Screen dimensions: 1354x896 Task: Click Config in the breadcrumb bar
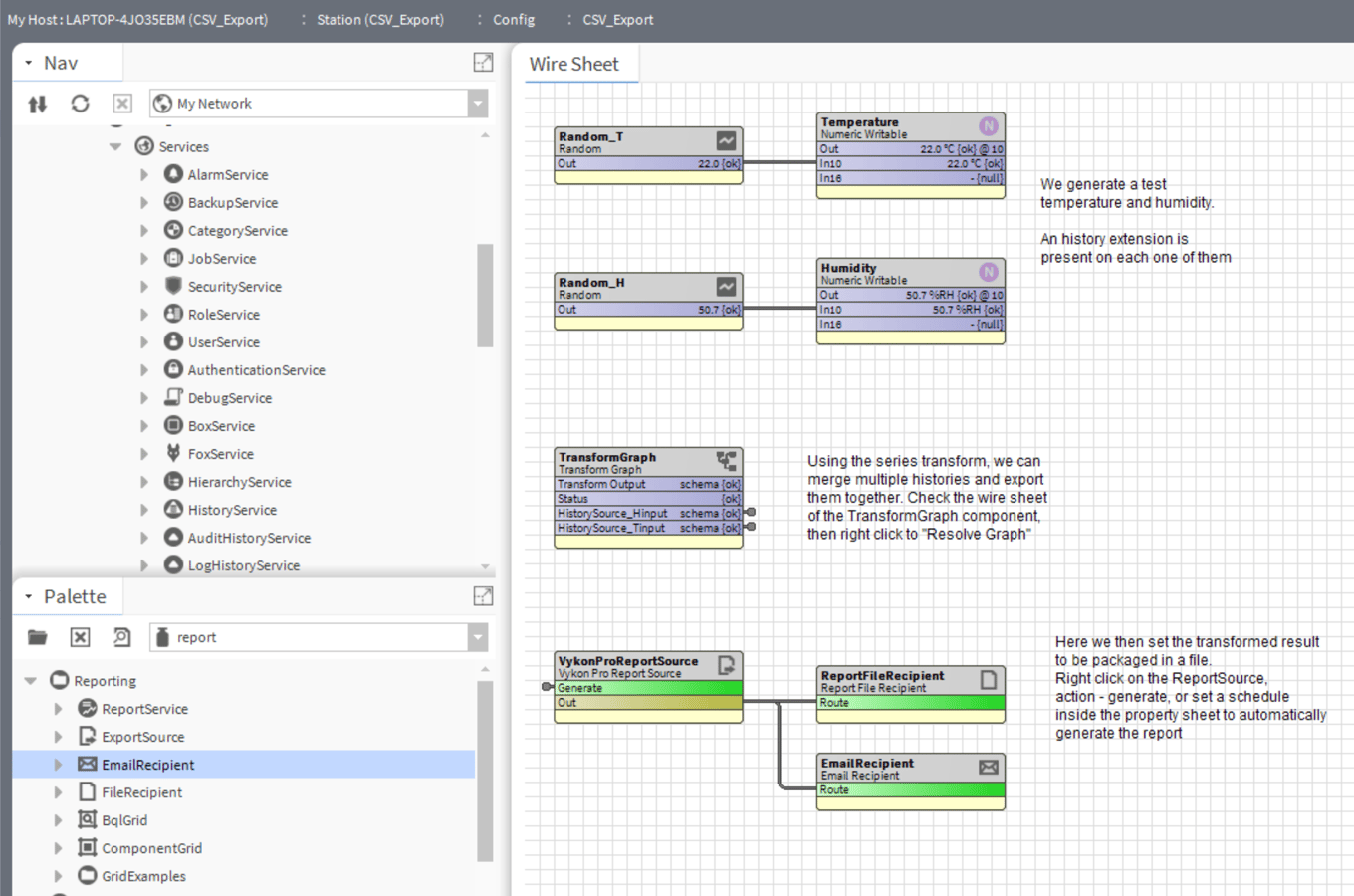pos(514,19)
